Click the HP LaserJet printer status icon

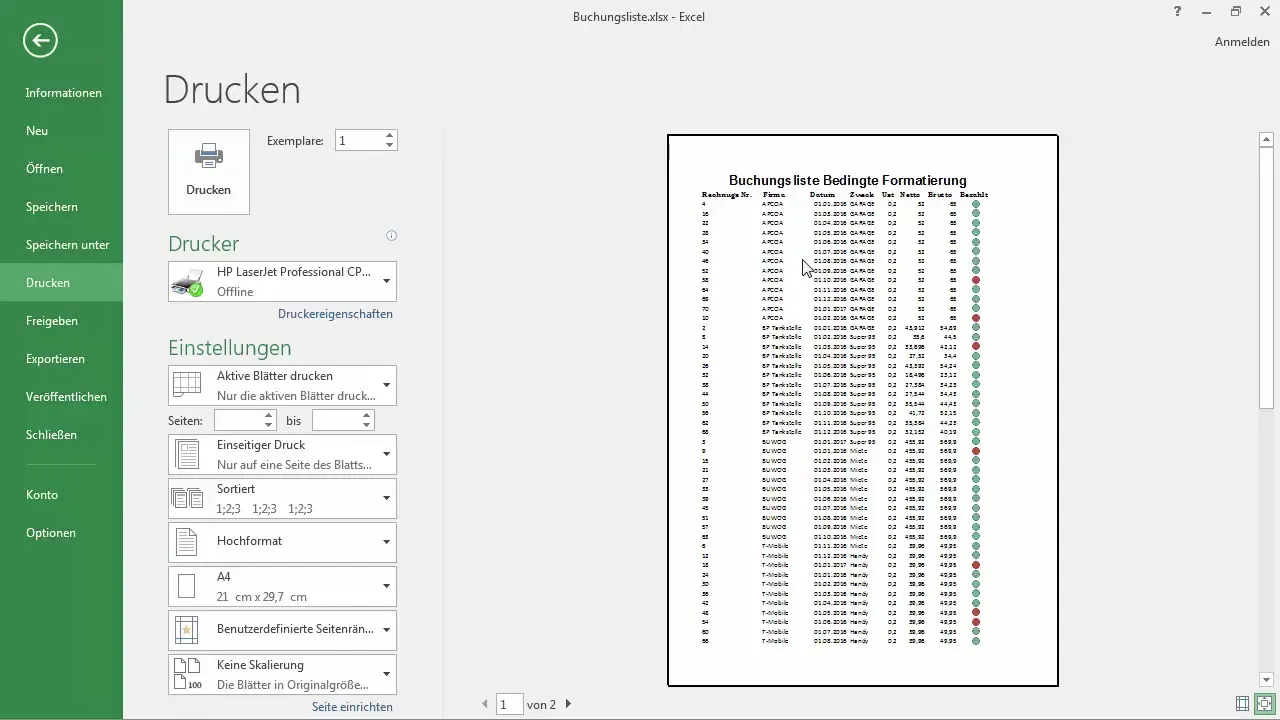[x=187, y=282]
